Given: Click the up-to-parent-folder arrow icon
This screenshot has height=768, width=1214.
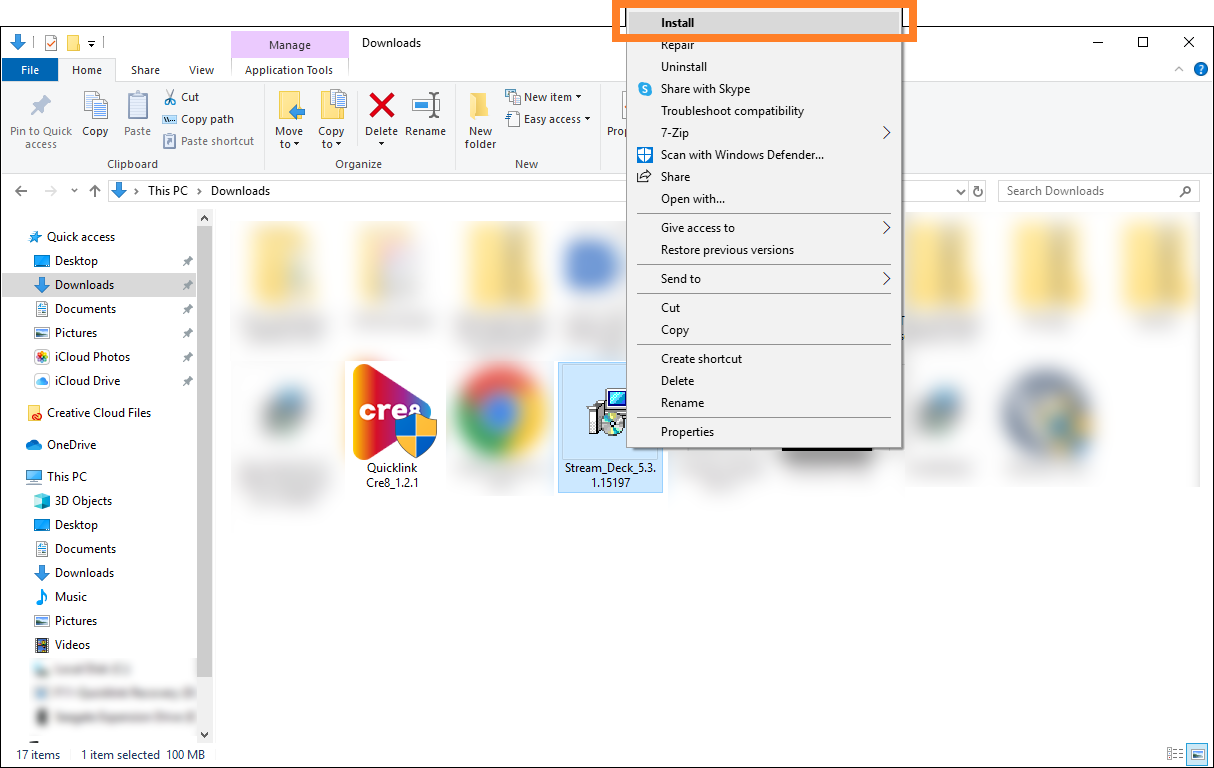Looking at the screenshot, I should tap(95, 191).
